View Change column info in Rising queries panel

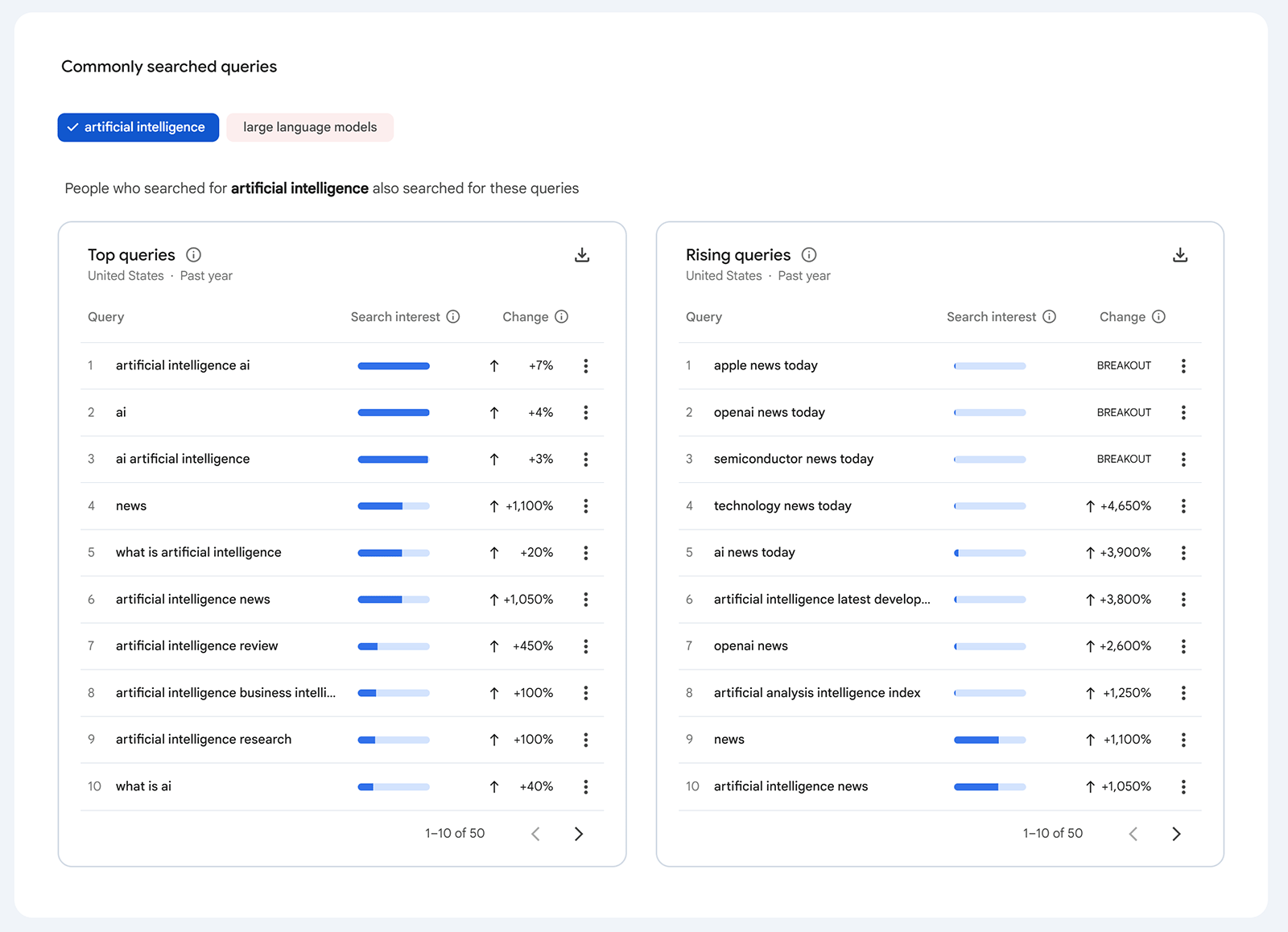pos(1159,316)
